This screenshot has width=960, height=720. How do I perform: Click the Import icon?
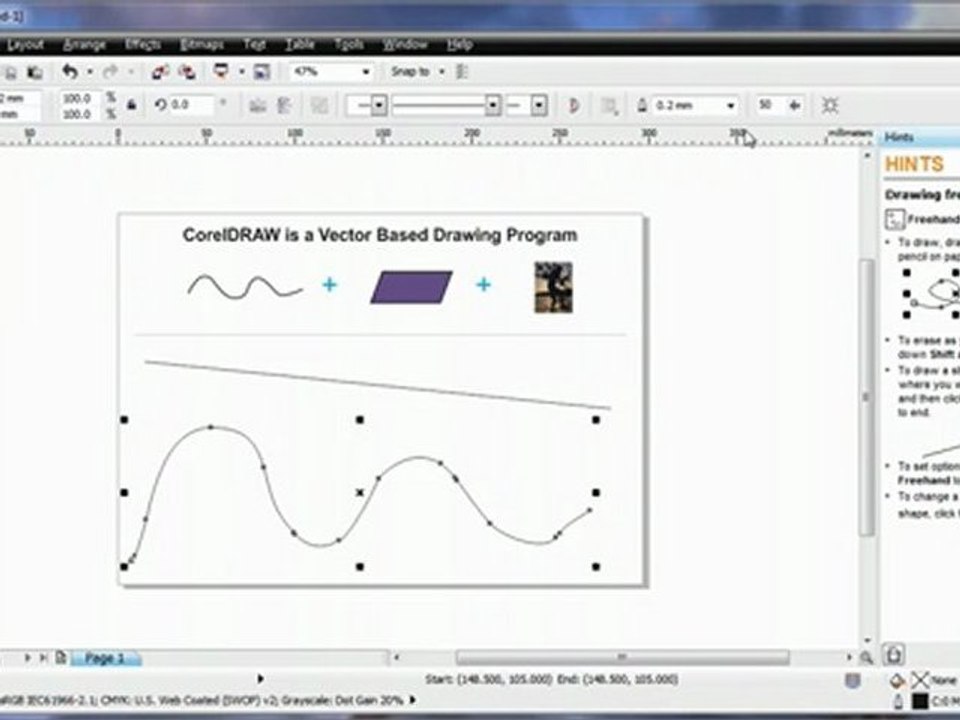(x=160, y=72)
